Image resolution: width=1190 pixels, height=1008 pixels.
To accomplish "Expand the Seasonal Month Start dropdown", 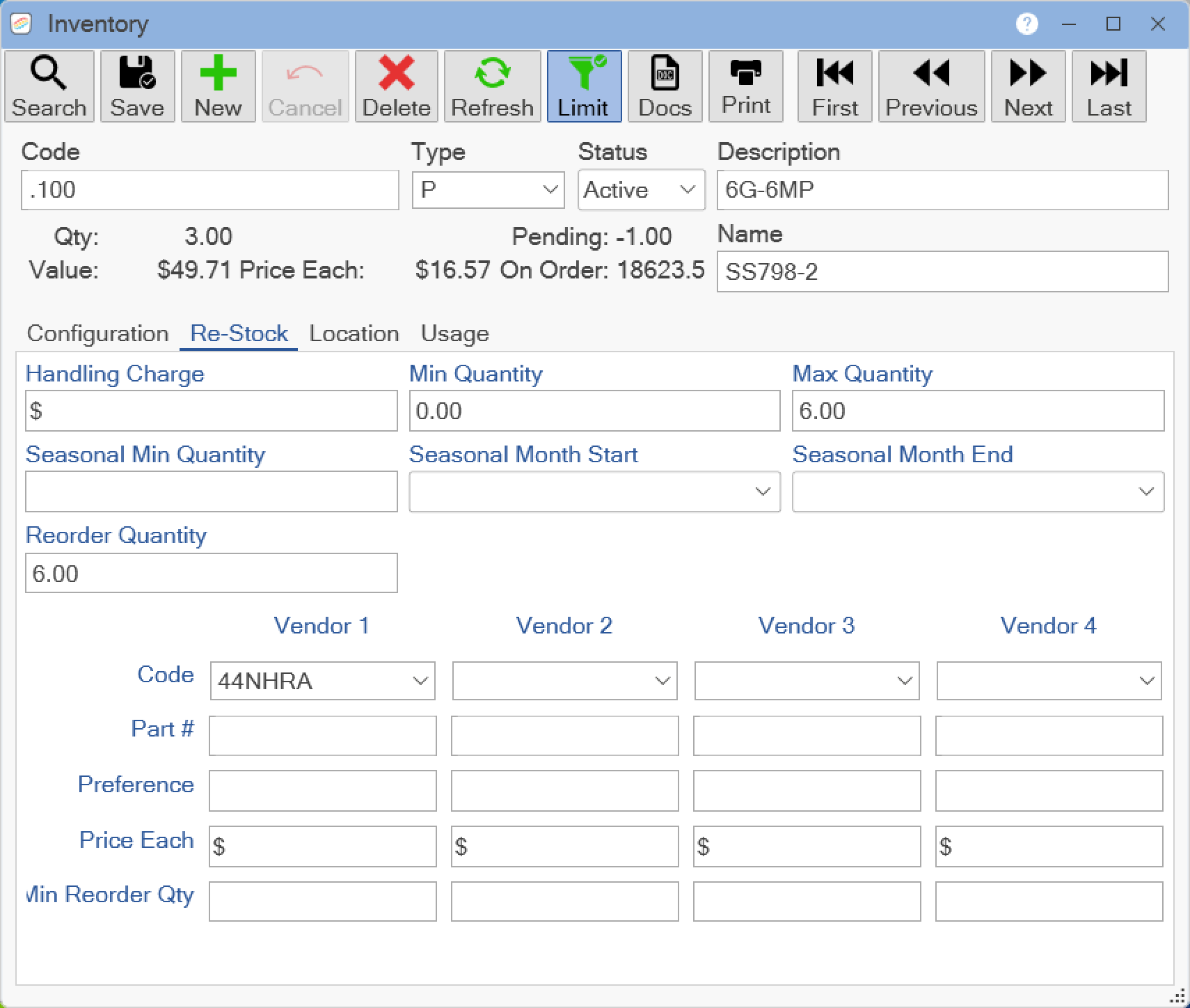I will point(594,491).
